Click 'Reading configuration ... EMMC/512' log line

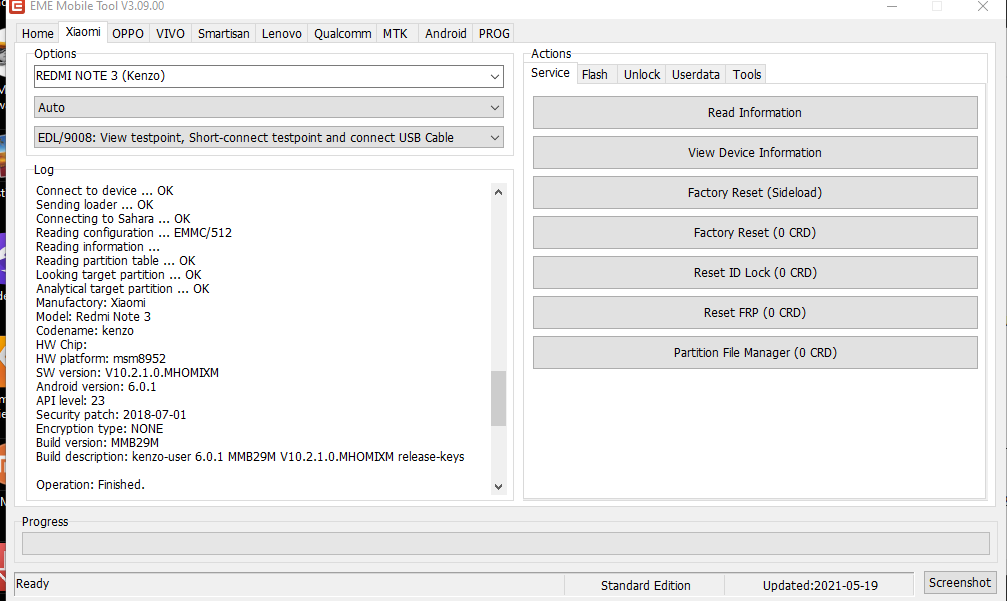coord(134,232)
